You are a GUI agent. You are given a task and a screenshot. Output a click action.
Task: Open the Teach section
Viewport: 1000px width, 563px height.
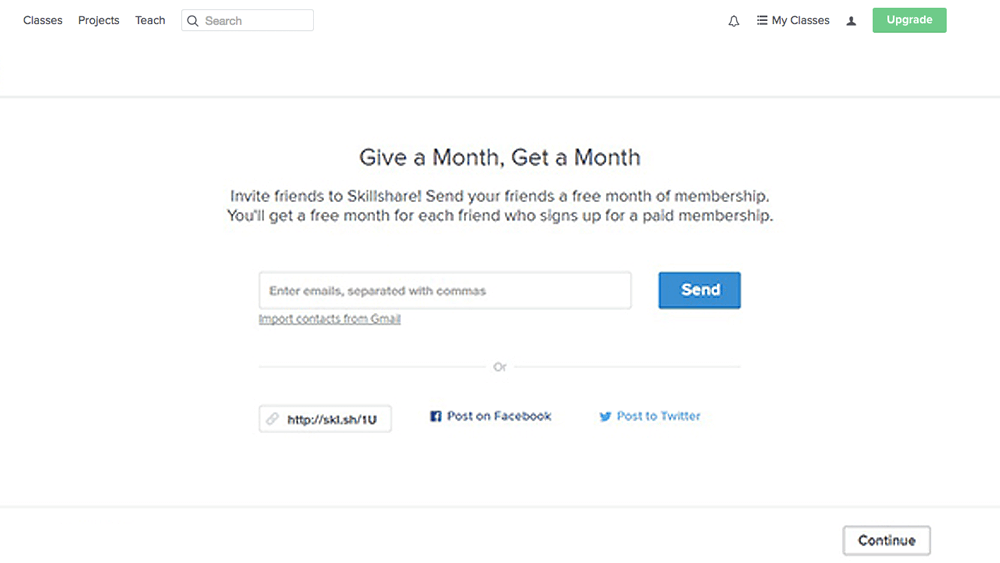point(150,20)
